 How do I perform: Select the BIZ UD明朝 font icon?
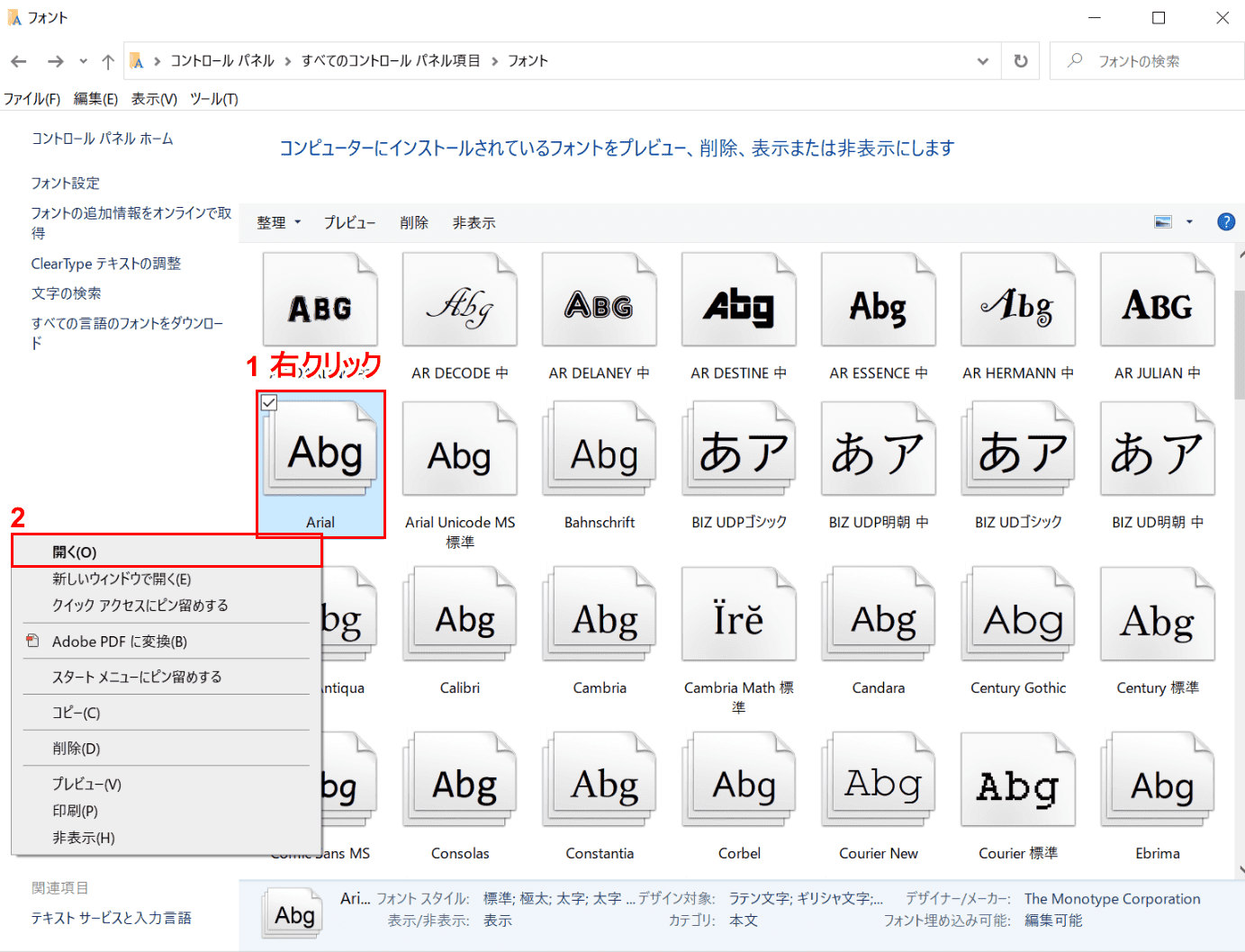click(1158, 449)
